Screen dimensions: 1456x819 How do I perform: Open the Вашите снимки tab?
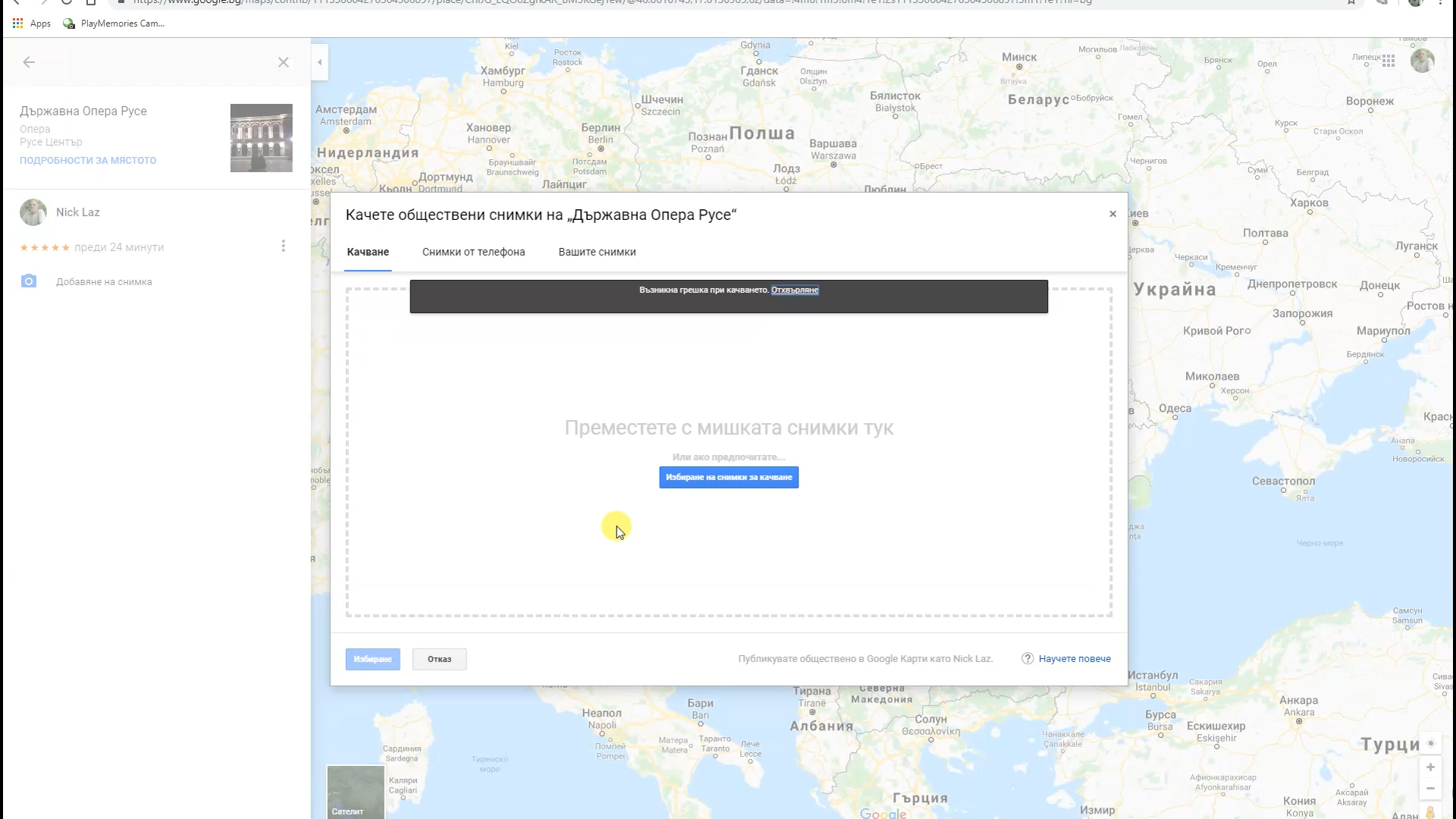click(x=597, y=252)
